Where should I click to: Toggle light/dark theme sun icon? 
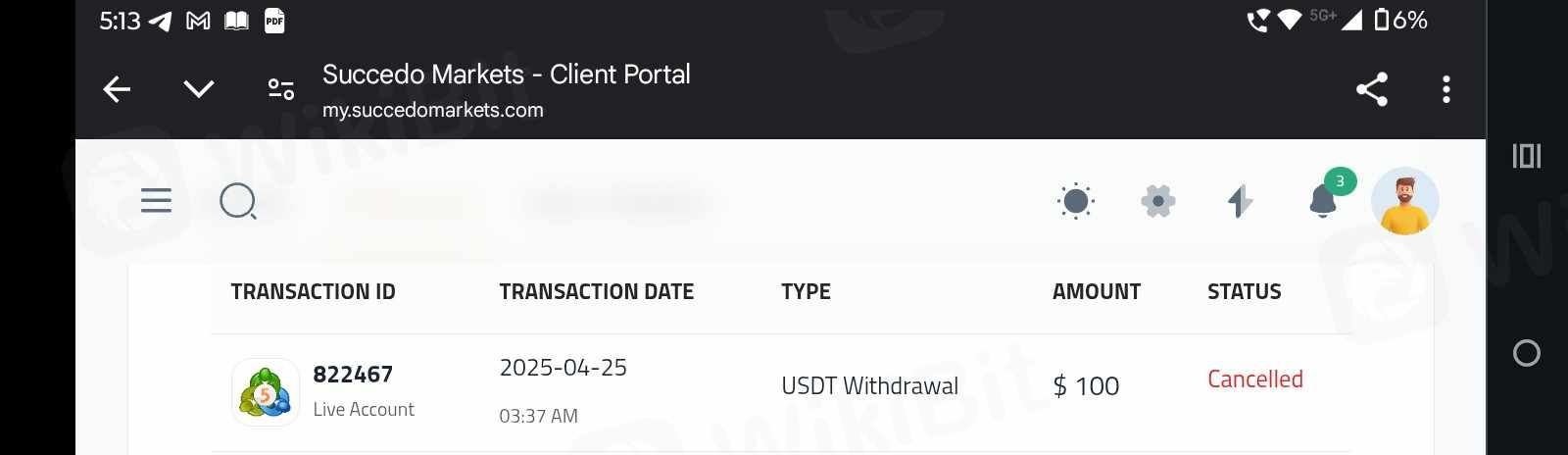coord(1076,201)
